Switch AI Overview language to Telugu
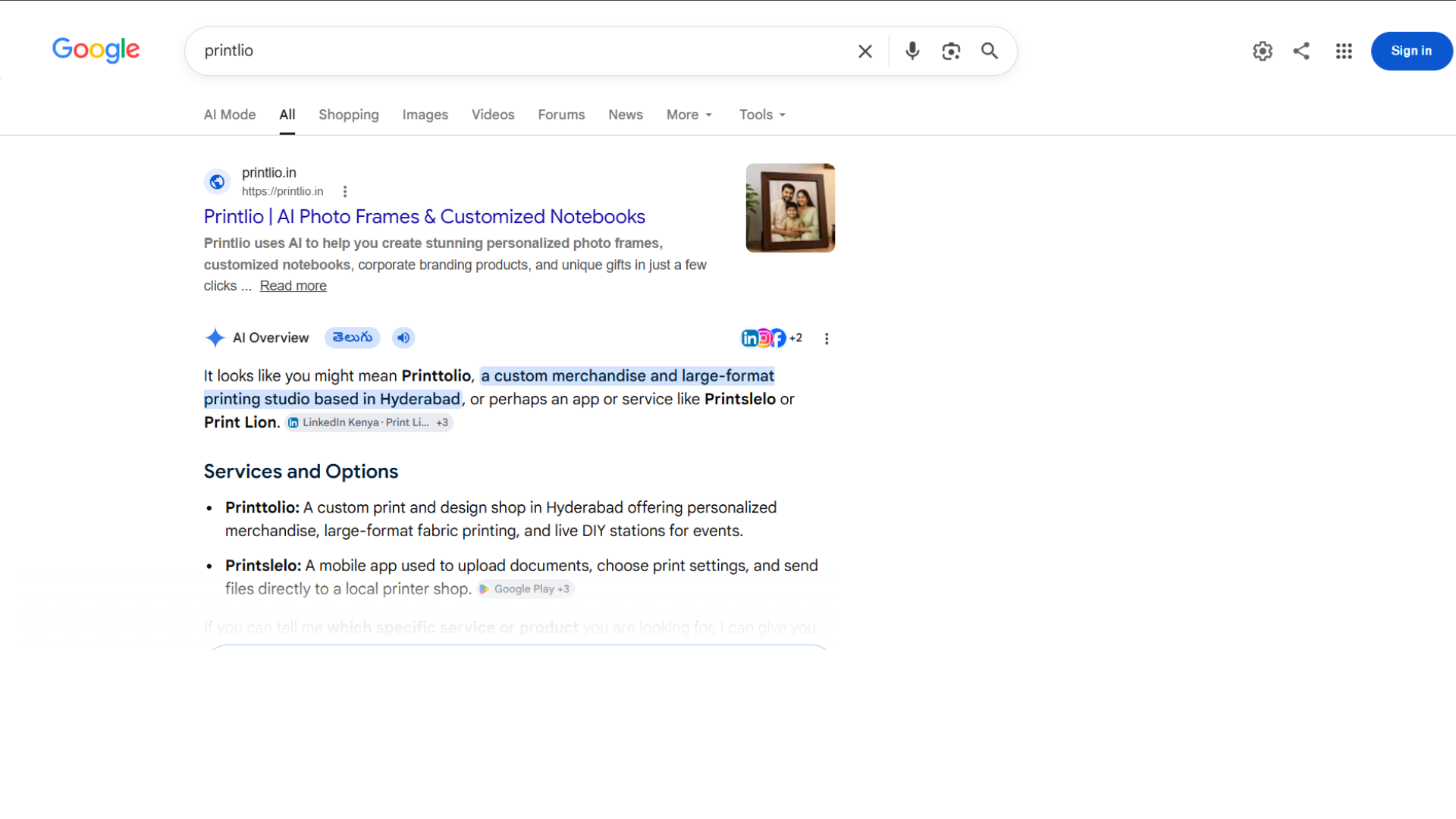The image size is (1456, 819). coord(353,337)
